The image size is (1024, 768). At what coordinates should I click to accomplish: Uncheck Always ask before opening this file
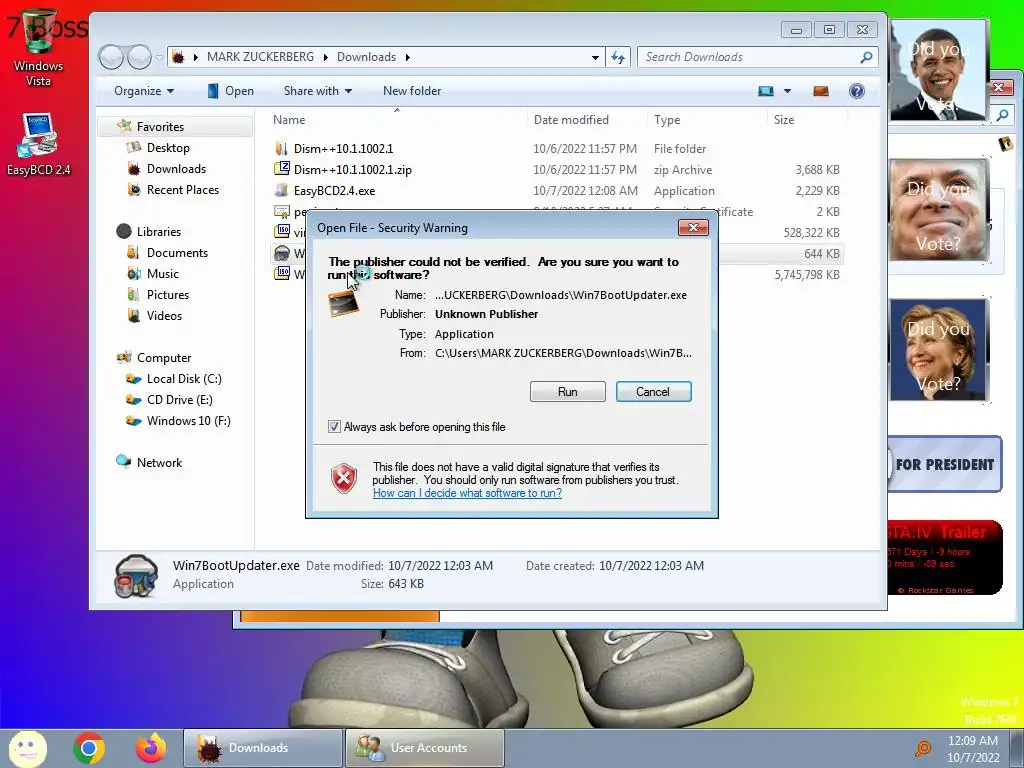point(334,426)
